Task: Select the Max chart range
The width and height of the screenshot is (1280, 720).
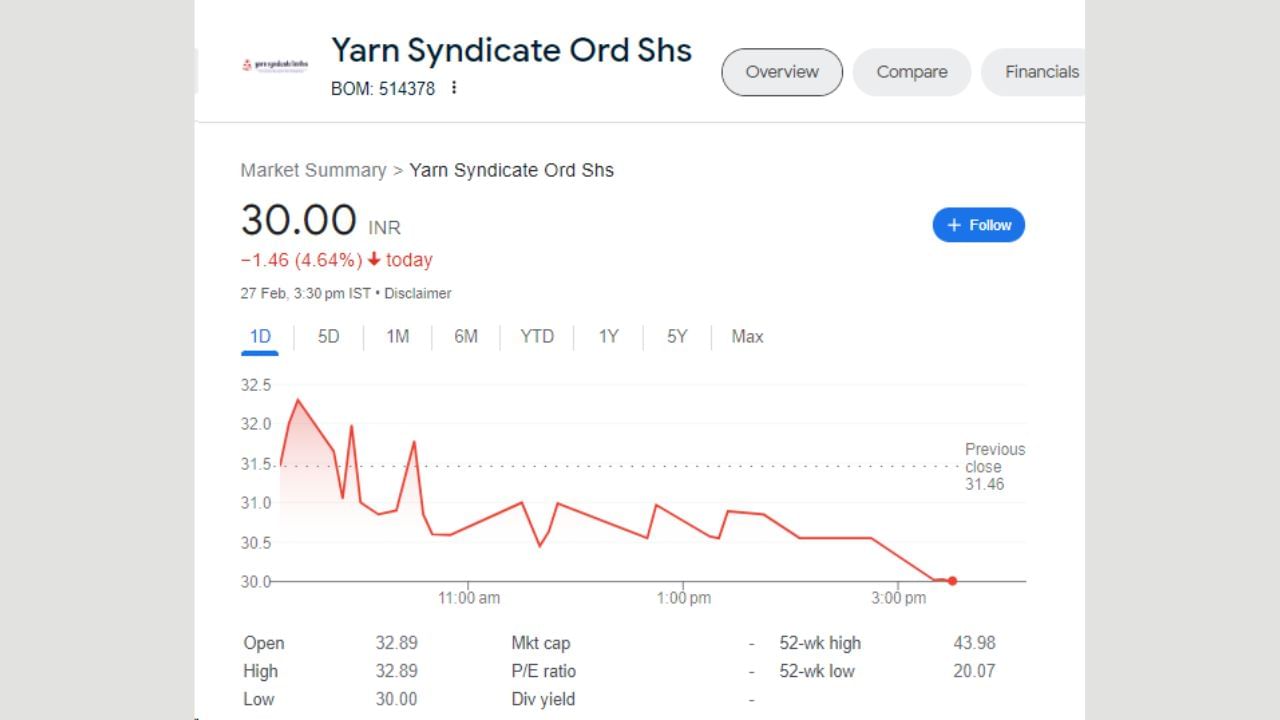Action: point(747,337)
